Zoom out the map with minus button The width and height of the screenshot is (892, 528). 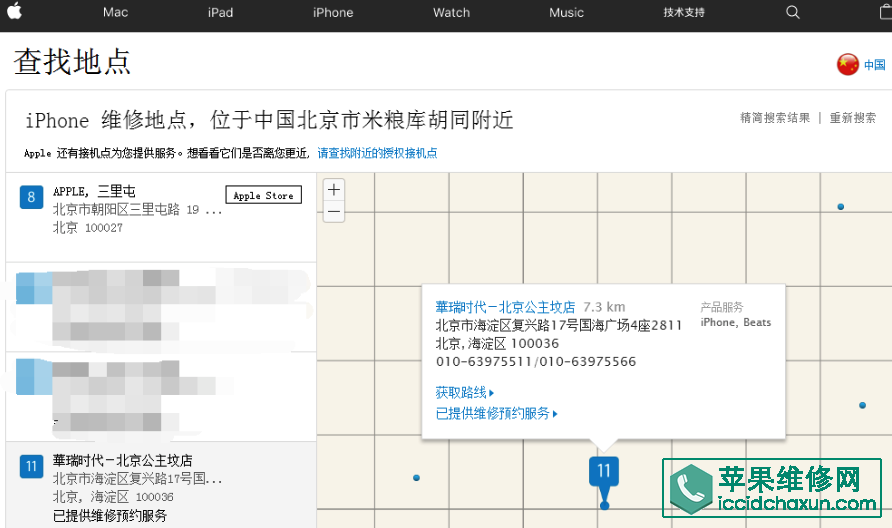[334, 212]
